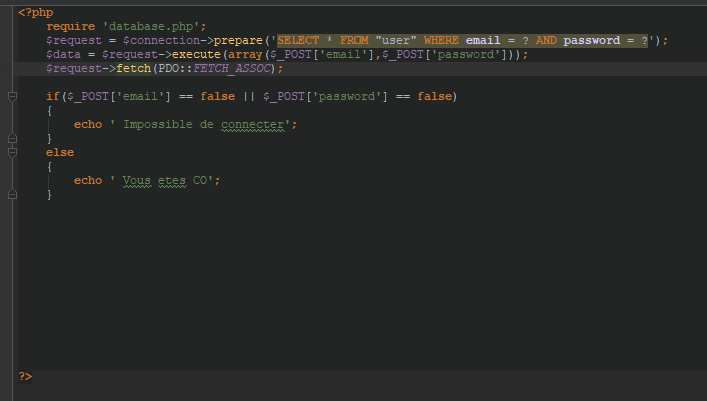Click the underlined word Vous
The height and width of the screenshot is (401, 707).
[137, 180]
